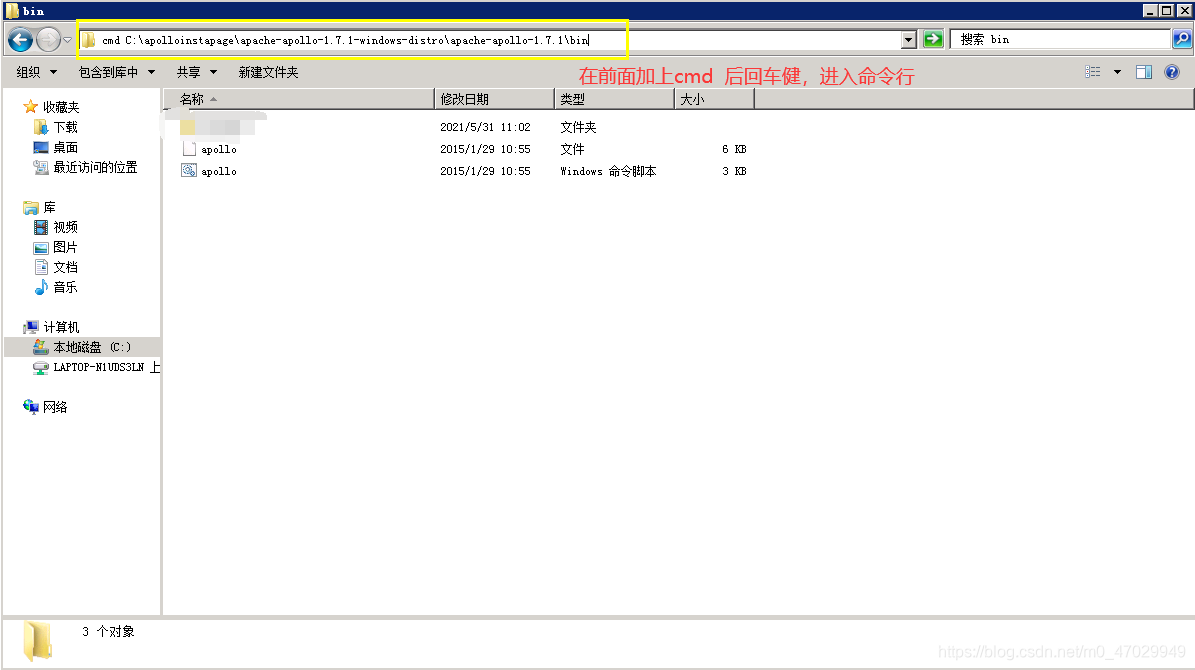Open 下载 in favorites
The width and height of the screenshot is (1195, 670).
pyautogui.click(x=66, y=127)
